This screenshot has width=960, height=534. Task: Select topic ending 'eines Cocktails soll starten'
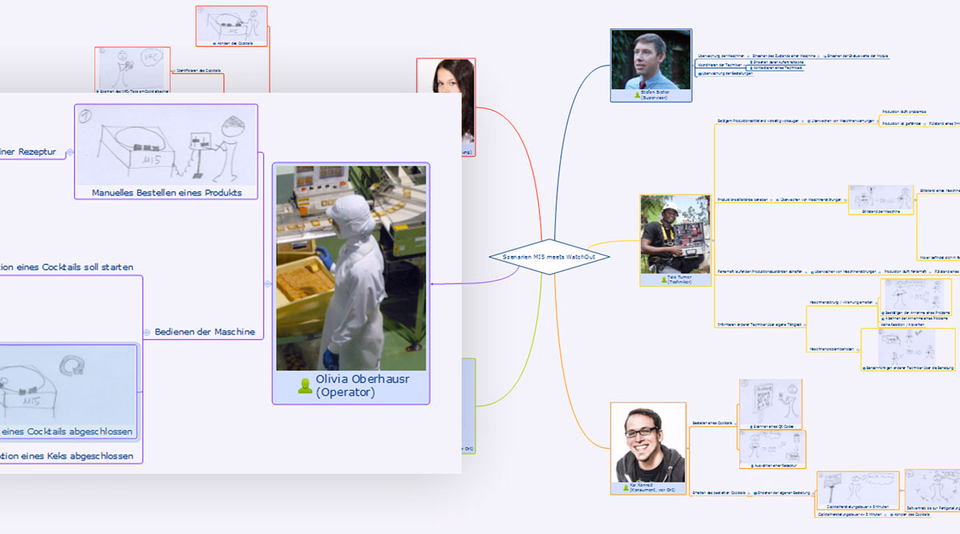[66, 267]
